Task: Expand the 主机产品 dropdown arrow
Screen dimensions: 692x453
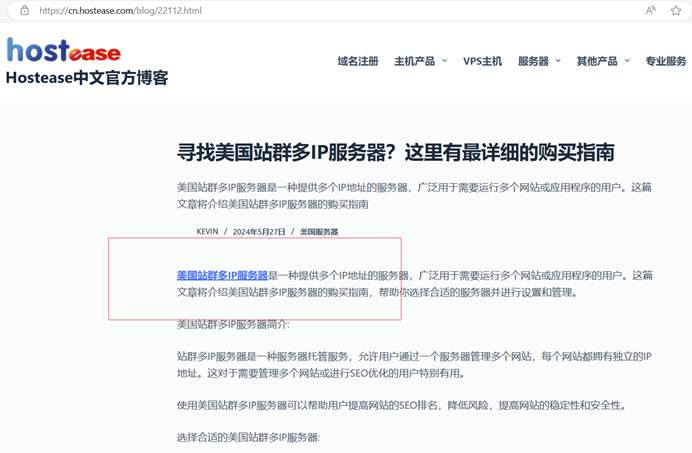Action: [444, 61]
